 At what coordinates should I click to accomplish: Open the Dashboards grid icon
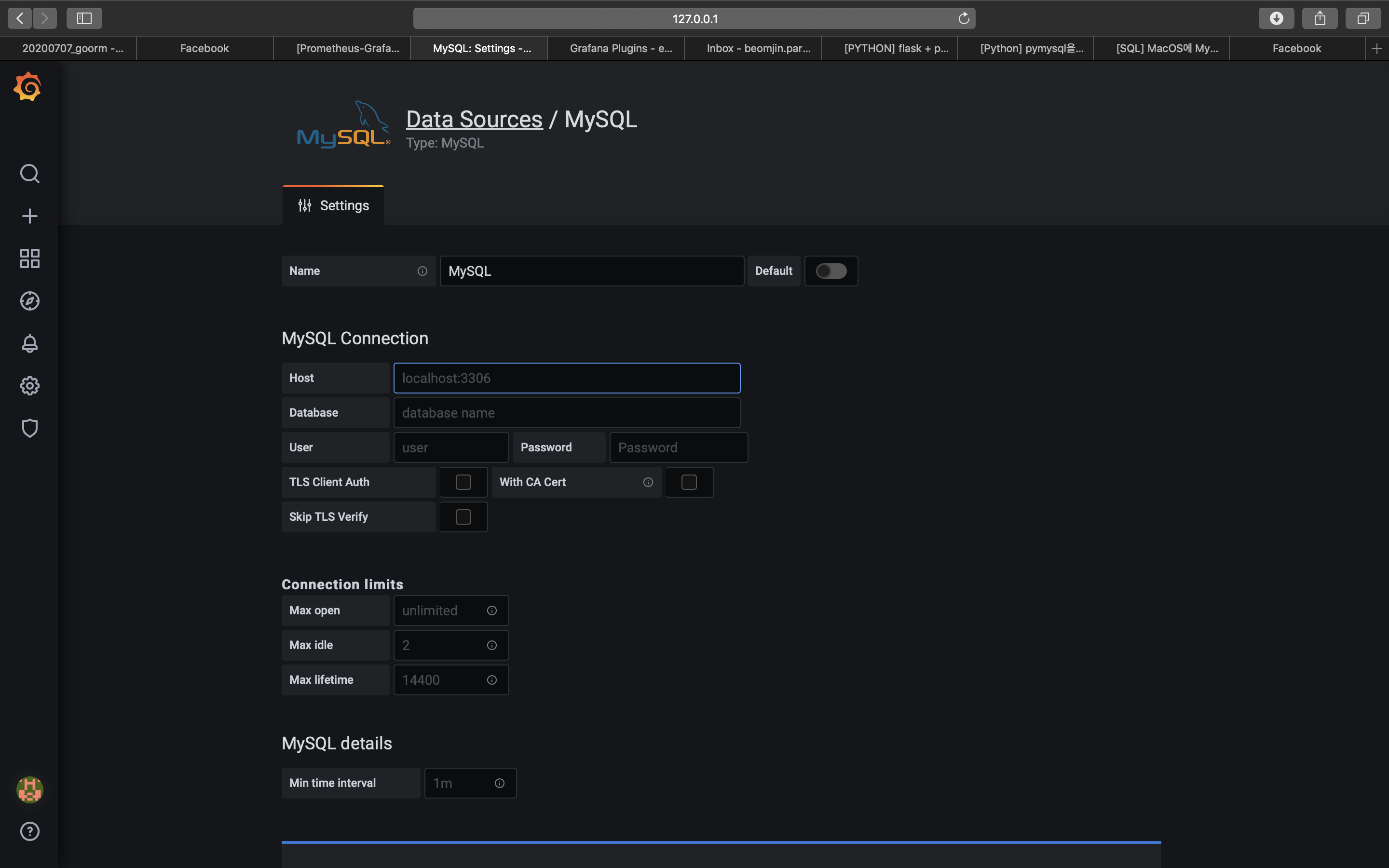30,258
